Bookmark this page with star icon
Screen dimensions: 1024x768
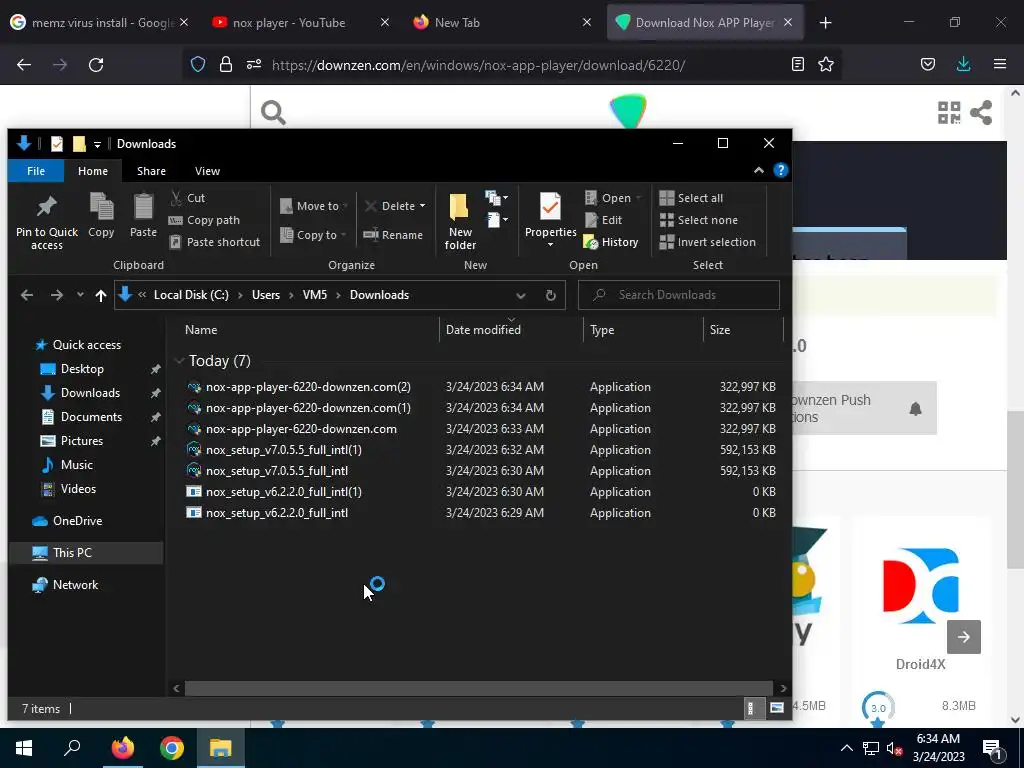825,64
